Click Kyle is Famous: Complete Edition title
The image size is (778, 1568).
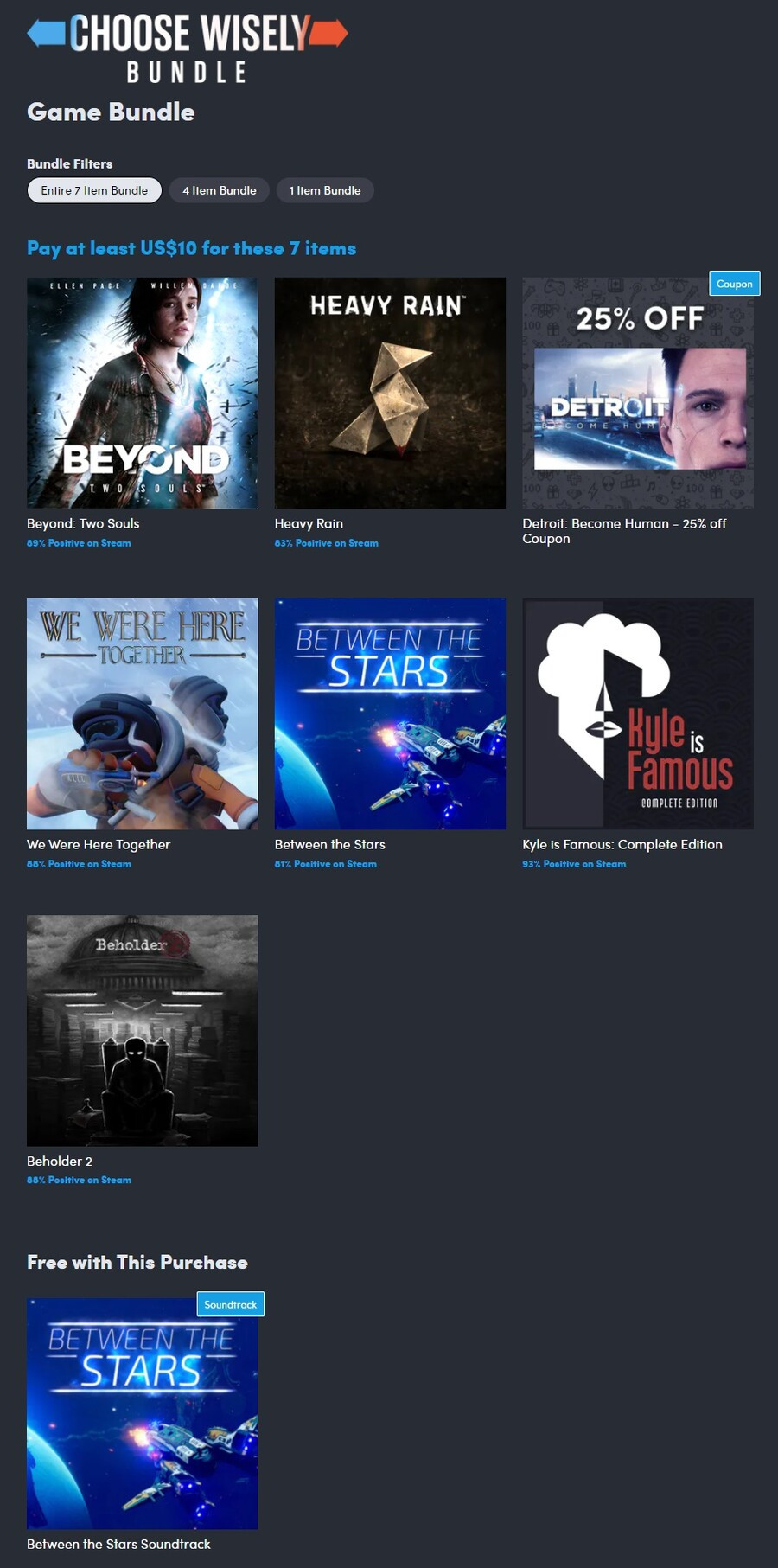point(622,844)
